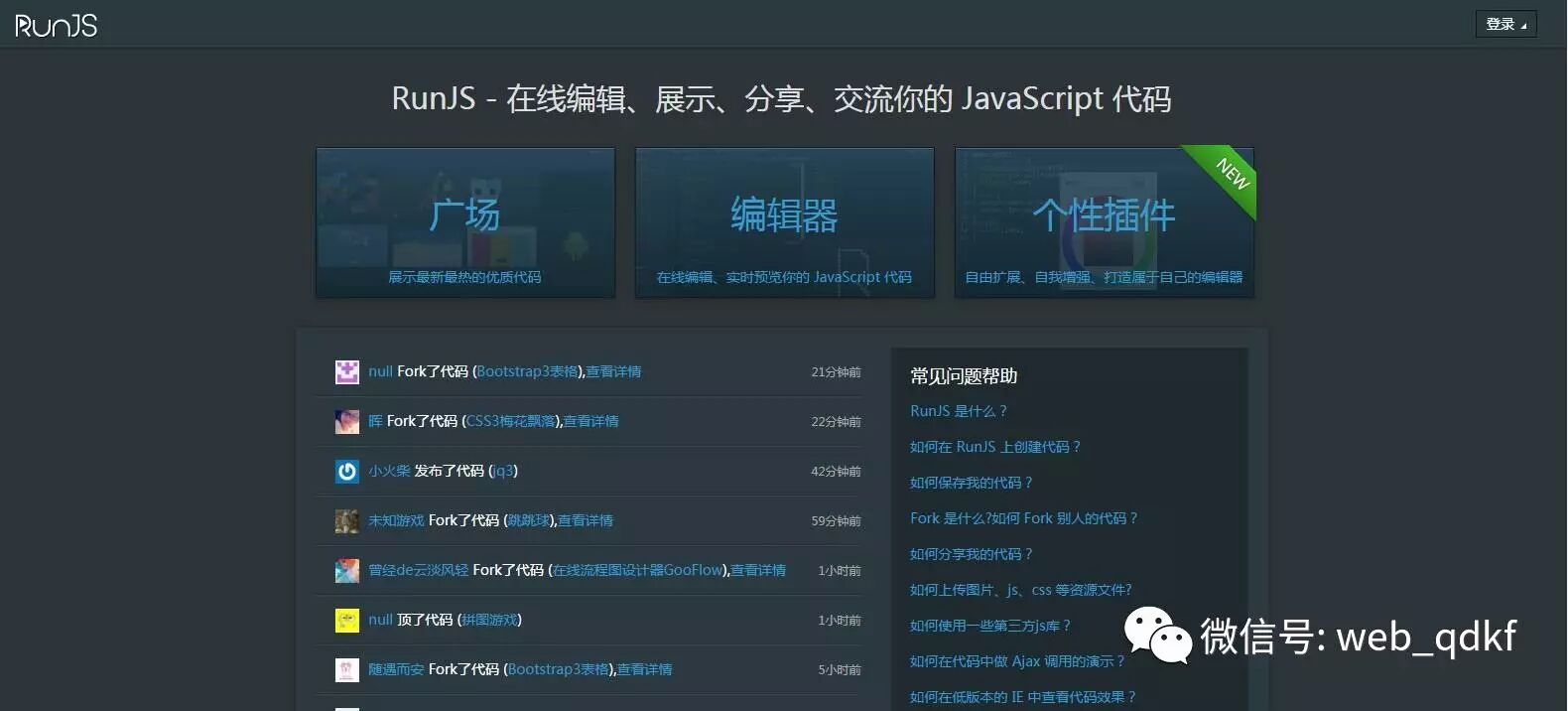
Task: Open the 广场 square card
Action: tap(465, 222)
